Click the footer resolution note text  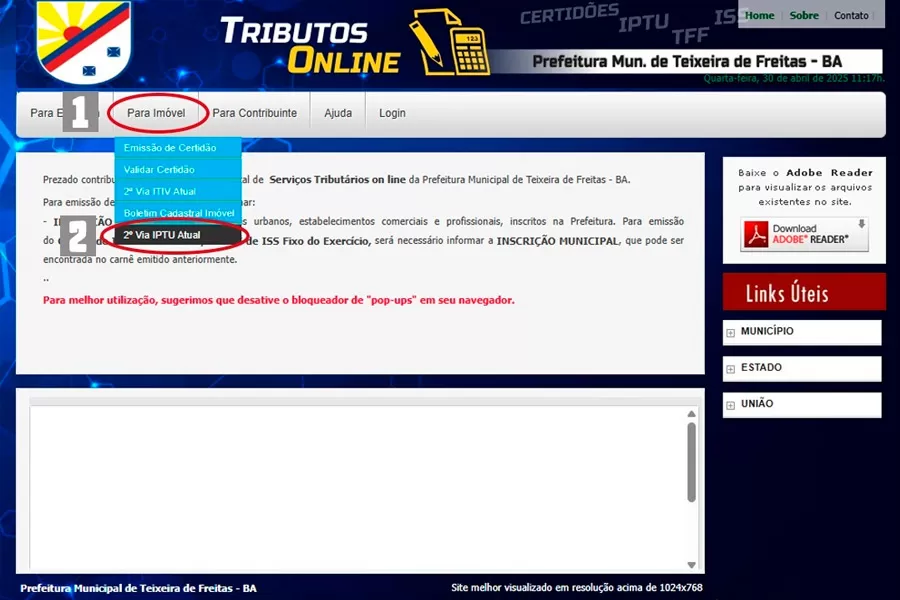click(x=576, y=587)
